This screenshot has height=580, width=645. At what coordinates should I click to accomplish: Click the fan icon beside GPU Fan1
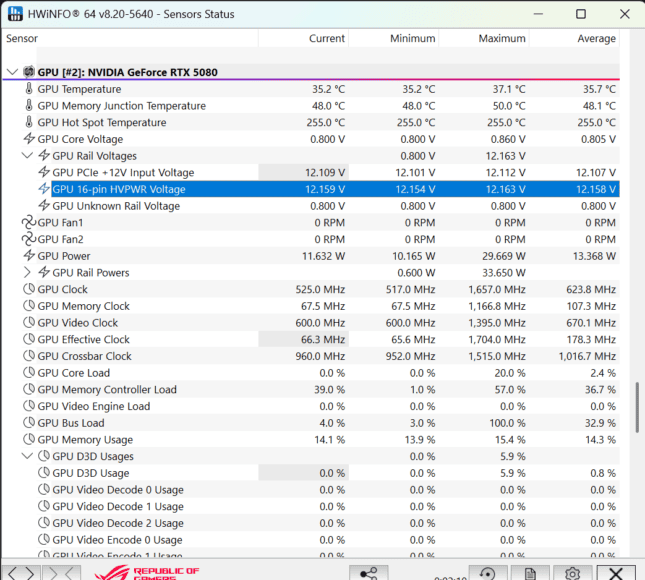pyautogui.click(x=28, y=222)
